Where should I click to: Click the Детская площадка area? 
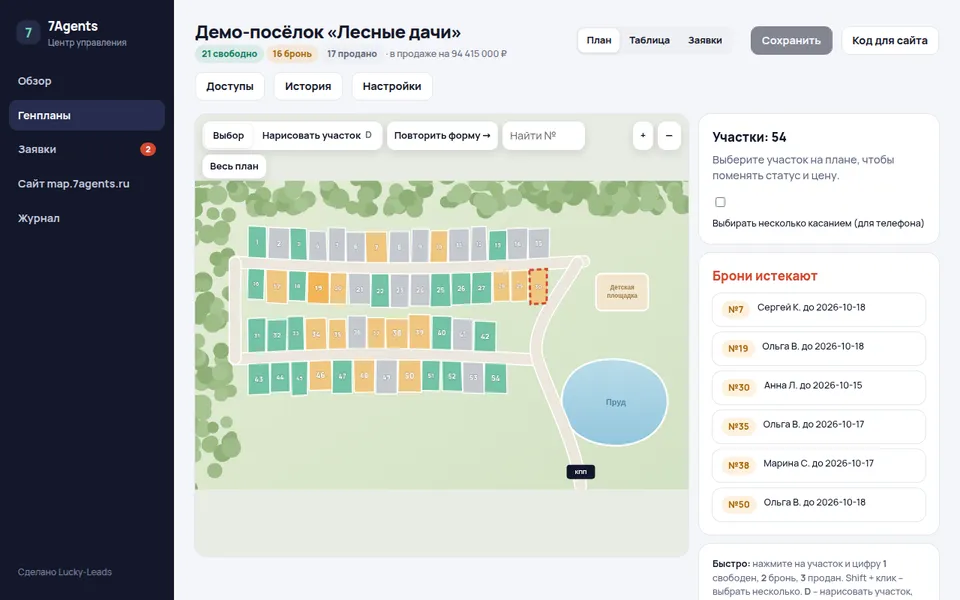622,291
